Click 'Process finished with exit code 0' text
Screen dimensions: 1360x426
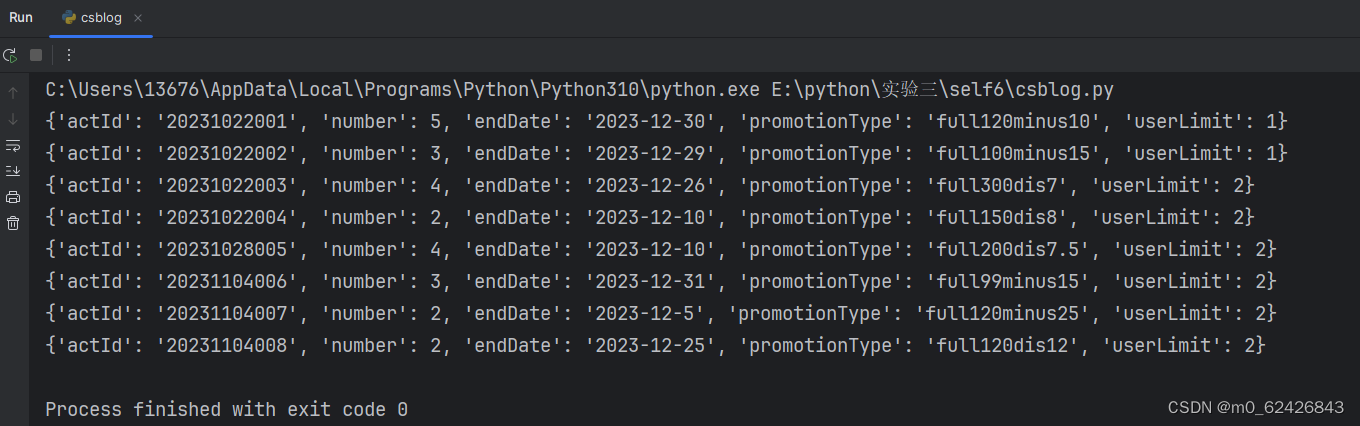coord(226,410)
